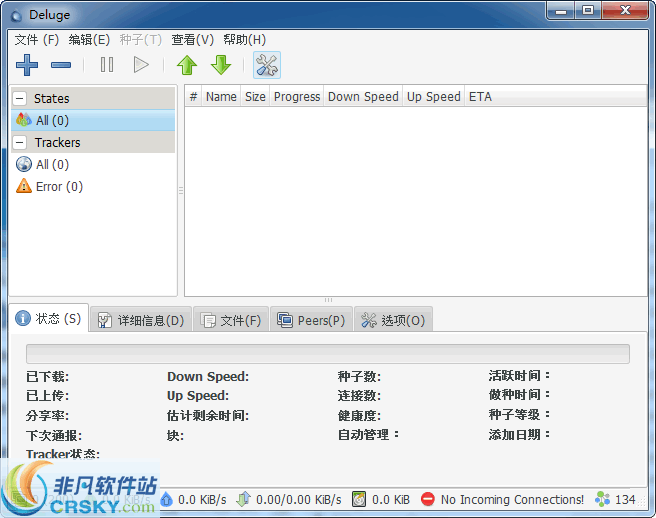Click the 0.0 KiB/s download speed status
Image resolution: width=656 pixels, height=518 pixels.
pos(202,500)
